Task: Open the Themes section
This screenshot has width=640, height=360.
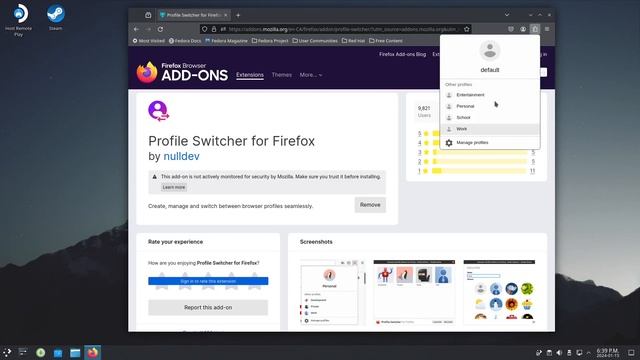Action: [282, 75]
